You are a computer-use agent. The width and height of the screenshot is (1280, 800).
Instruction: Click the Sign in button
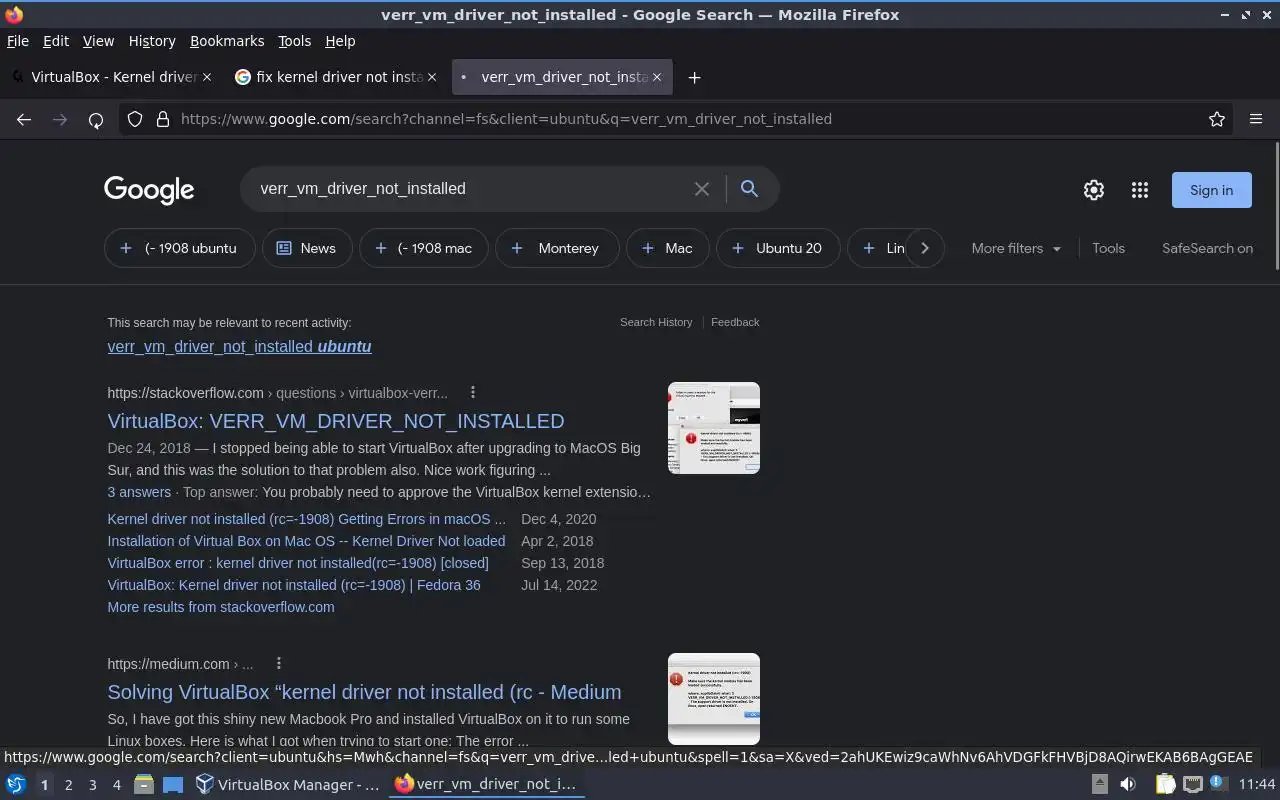[x=1211, y=190]
